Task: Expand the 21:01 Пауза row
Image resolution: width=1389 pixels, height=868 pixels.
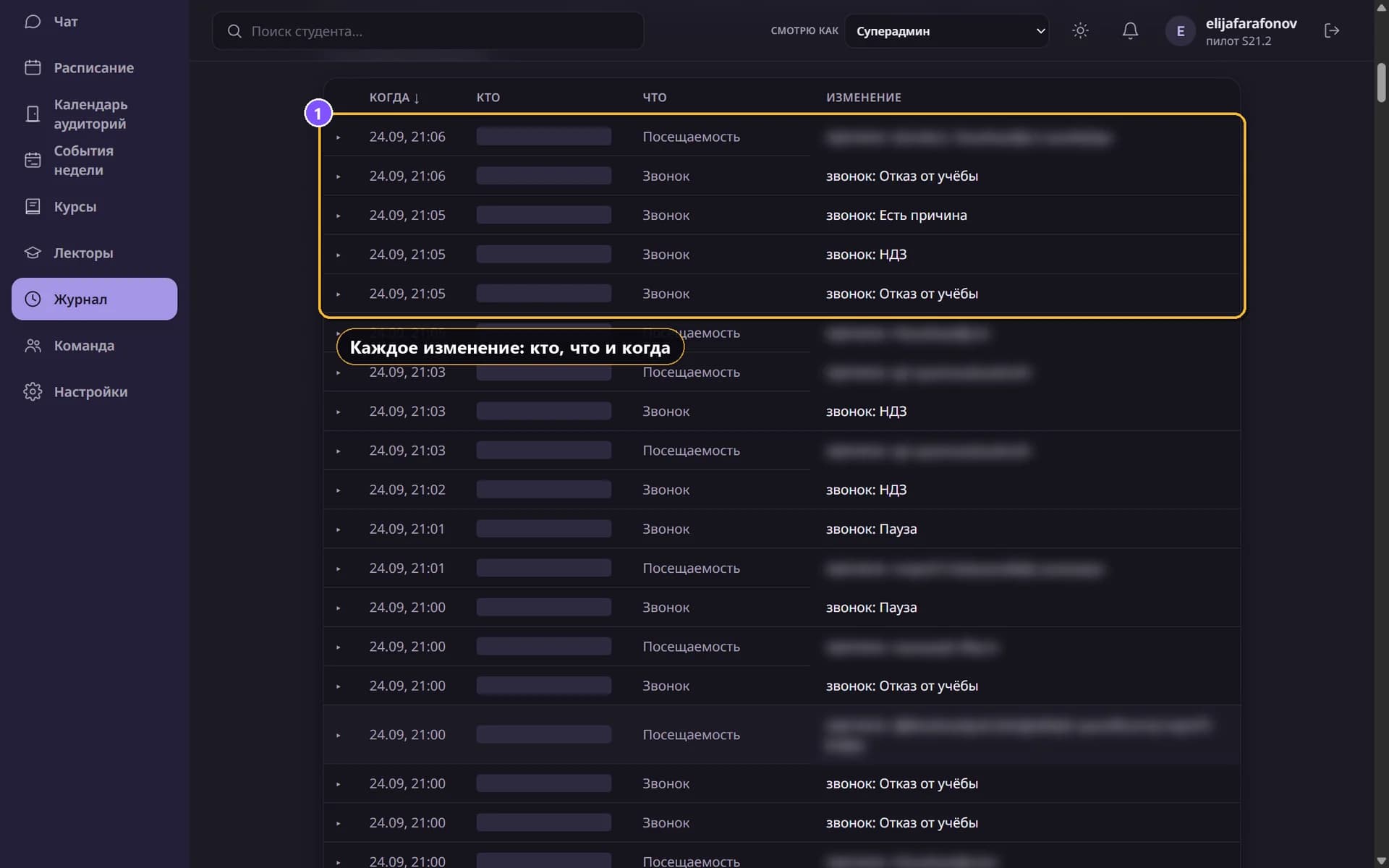Action: [x=338, y=529]
